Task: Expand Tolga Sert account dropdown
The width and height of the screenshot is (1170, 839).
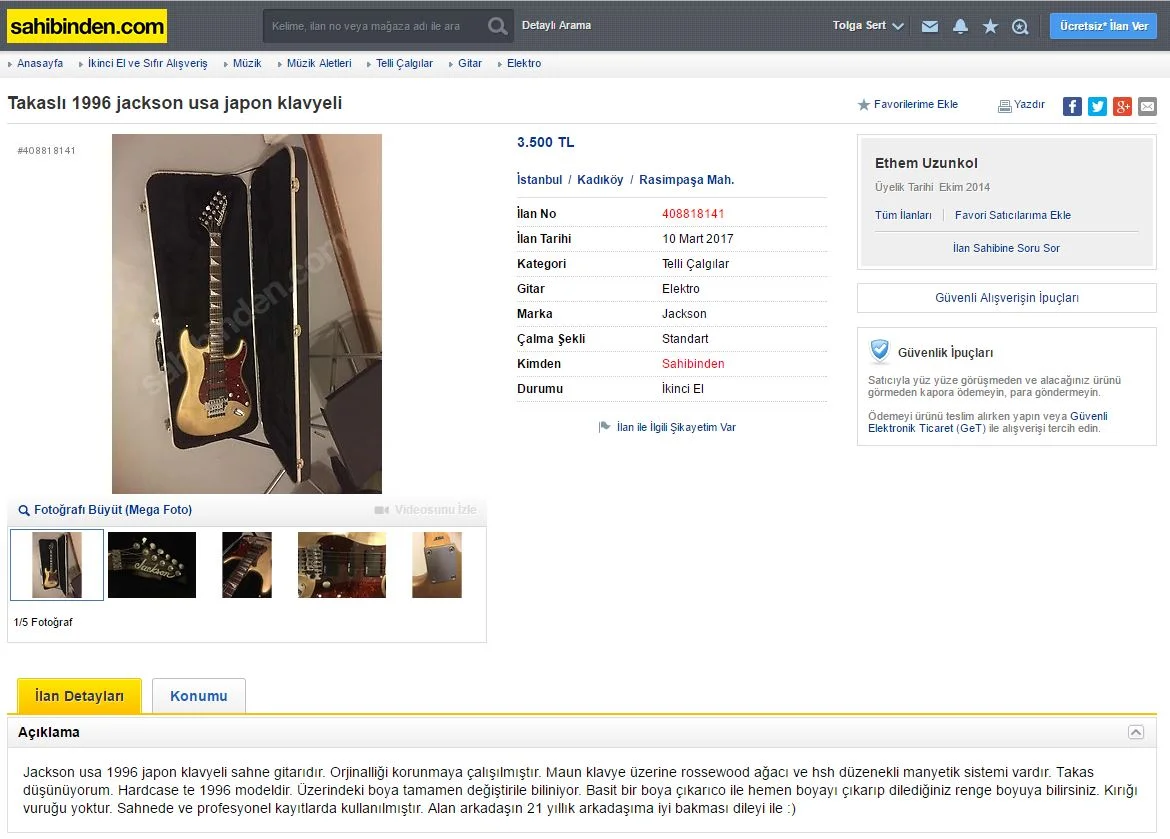Action: coord(868,25)
